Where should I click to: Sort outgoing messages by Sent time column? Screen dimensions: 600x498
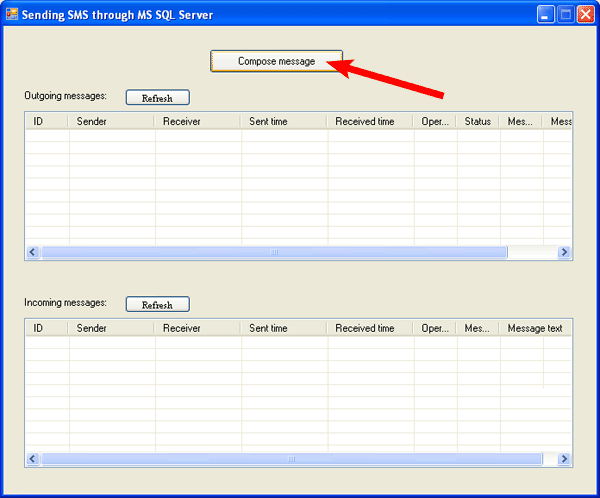coord(284,121)
